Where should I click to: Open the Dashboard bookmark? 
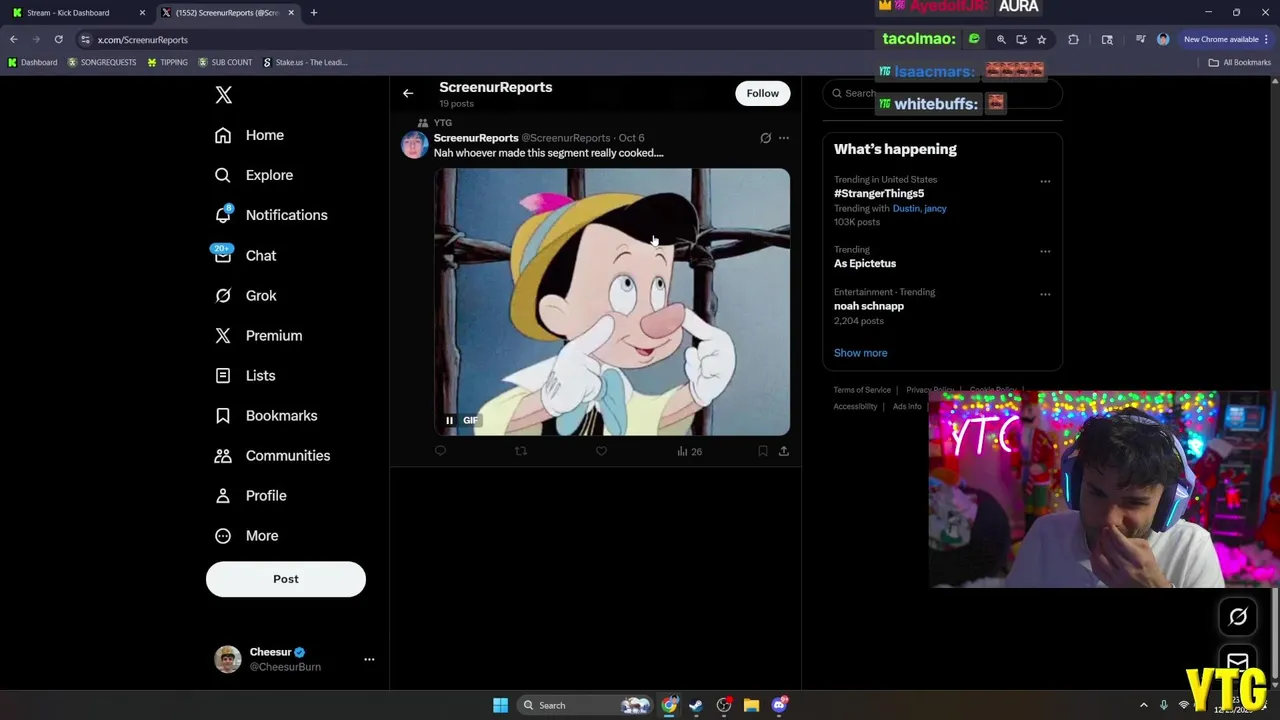(x=32, y=62)
